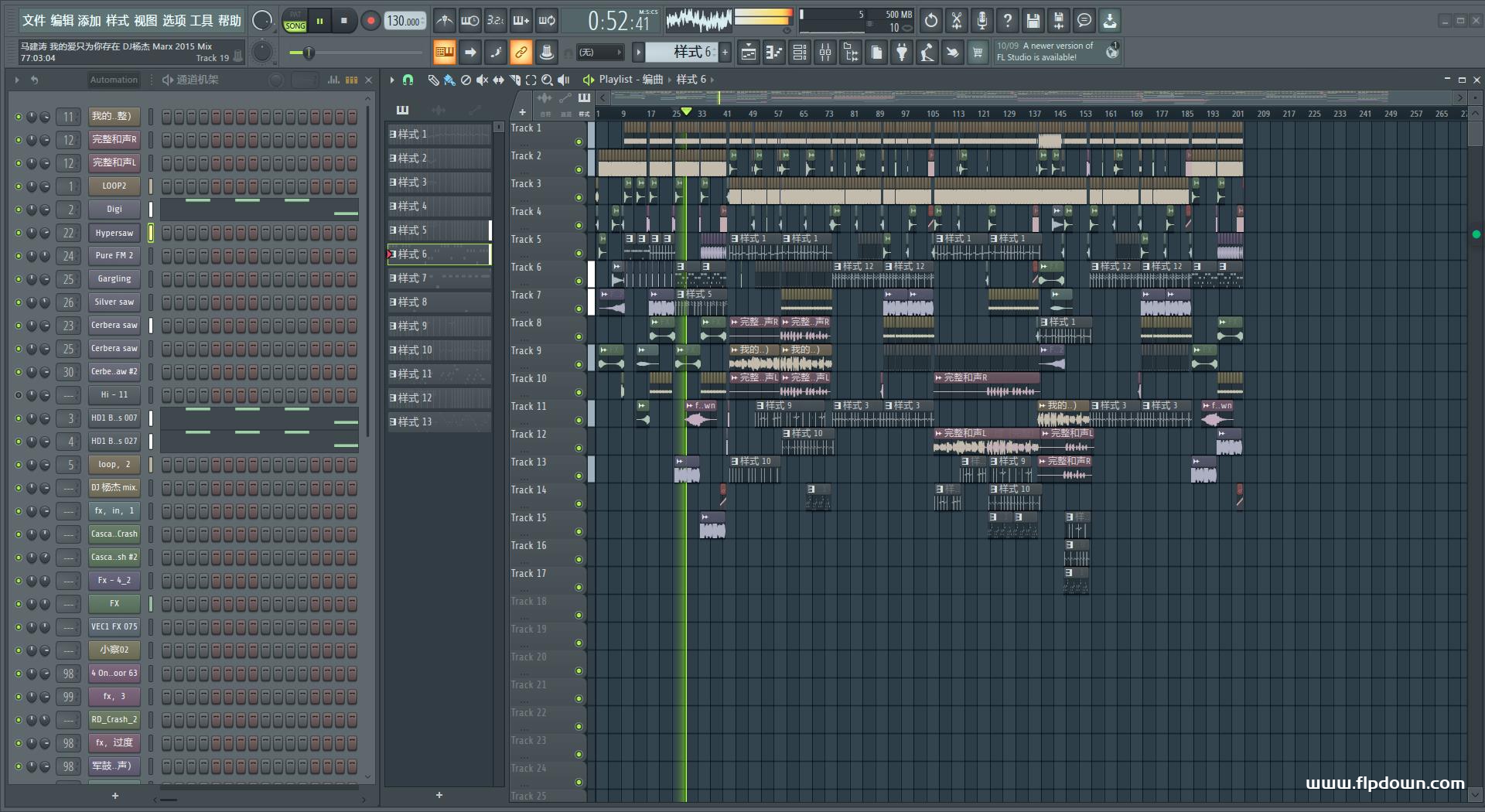Open the 编辑 menu

point(62,21)
